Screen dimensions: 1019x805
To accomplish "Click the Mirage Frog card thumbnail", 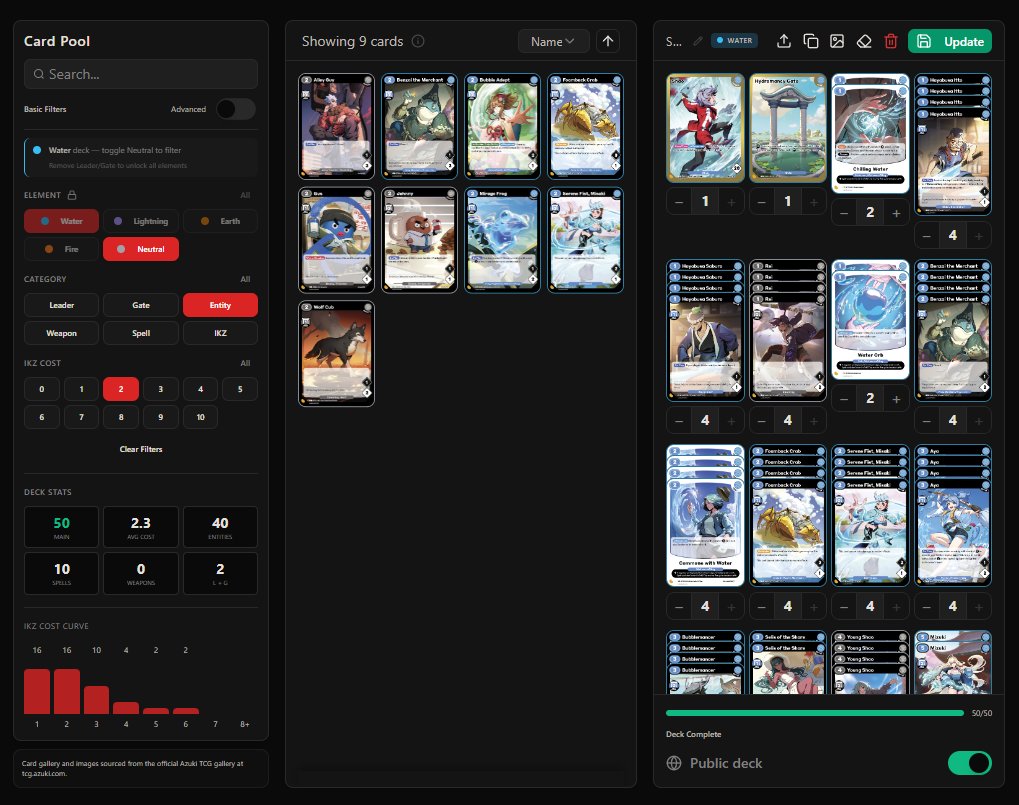I will pos(502,240).
